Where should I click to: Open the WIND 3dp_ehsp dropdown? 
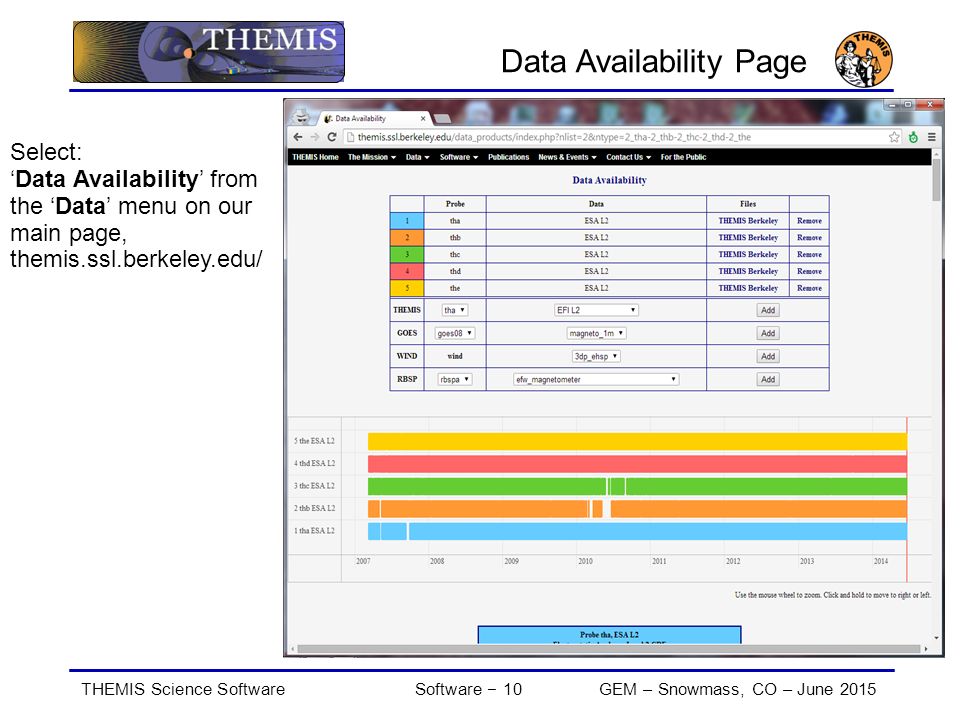[x=596, y=356]
